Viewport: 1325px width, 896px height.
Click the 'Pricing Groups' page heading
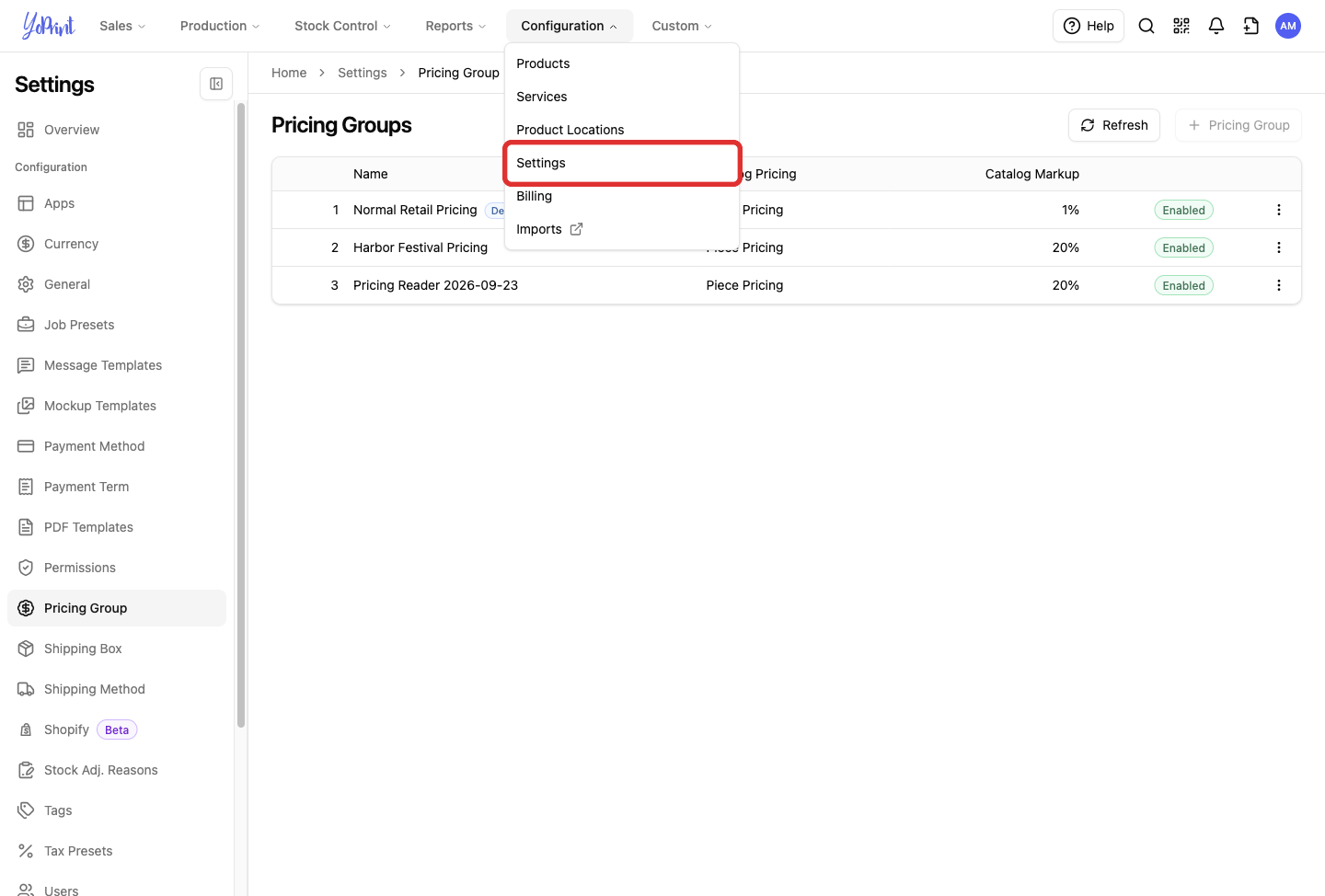coord(341,125)
